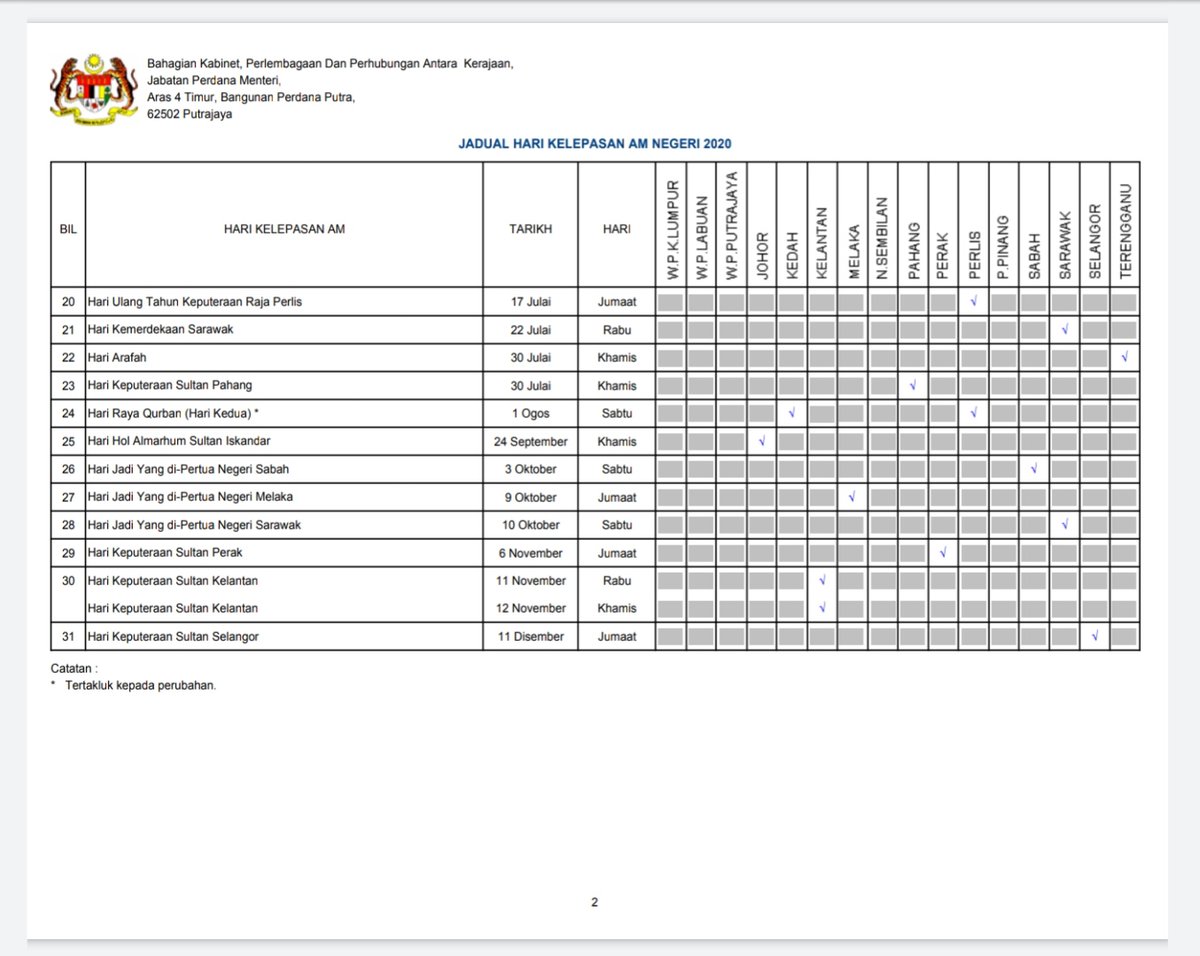Click the '9 Oktober' date cell
Image resolution: width=1200 pixels, height=956 pixels.
coord(530,497)
